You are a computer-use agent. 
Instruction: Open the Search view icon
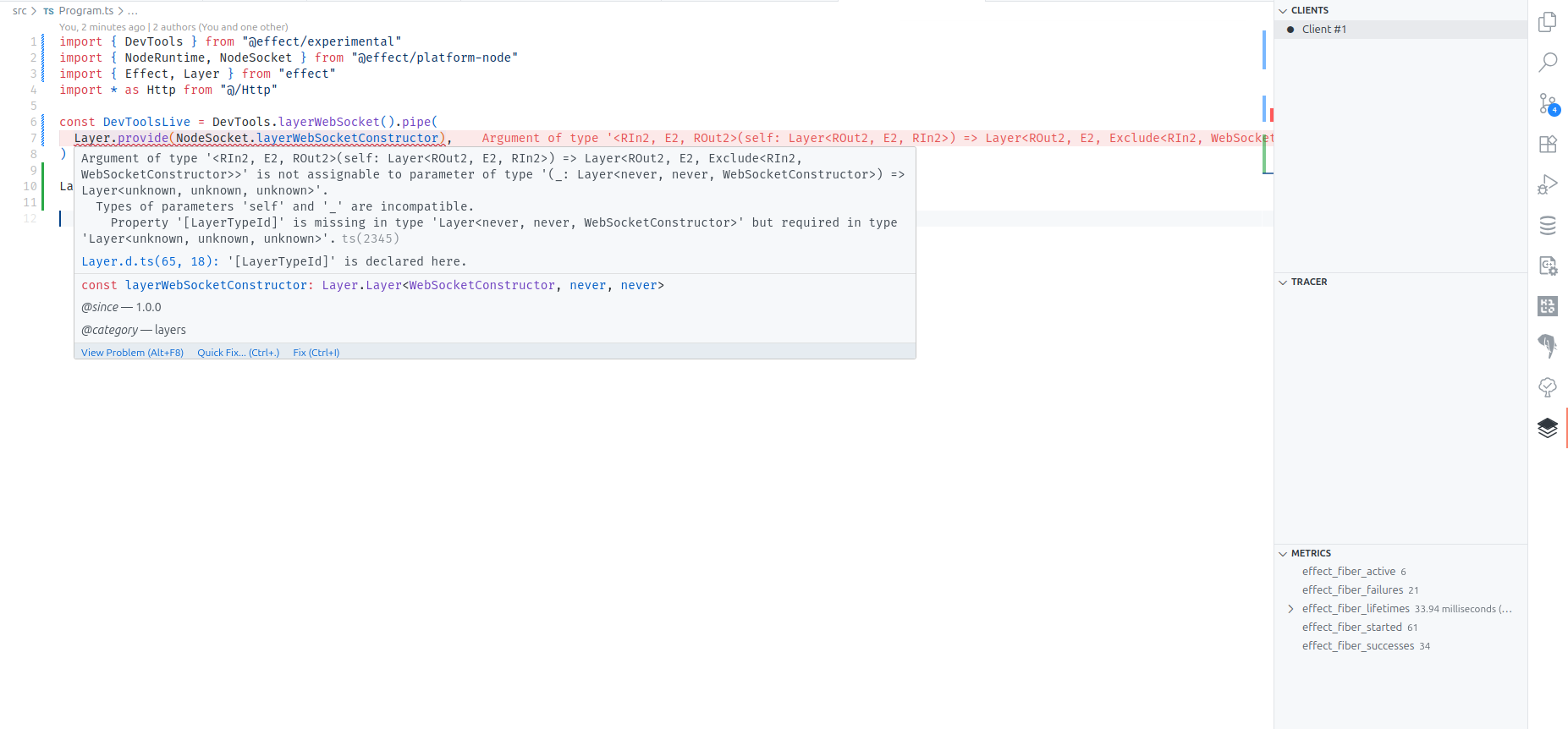[1548, 62]
